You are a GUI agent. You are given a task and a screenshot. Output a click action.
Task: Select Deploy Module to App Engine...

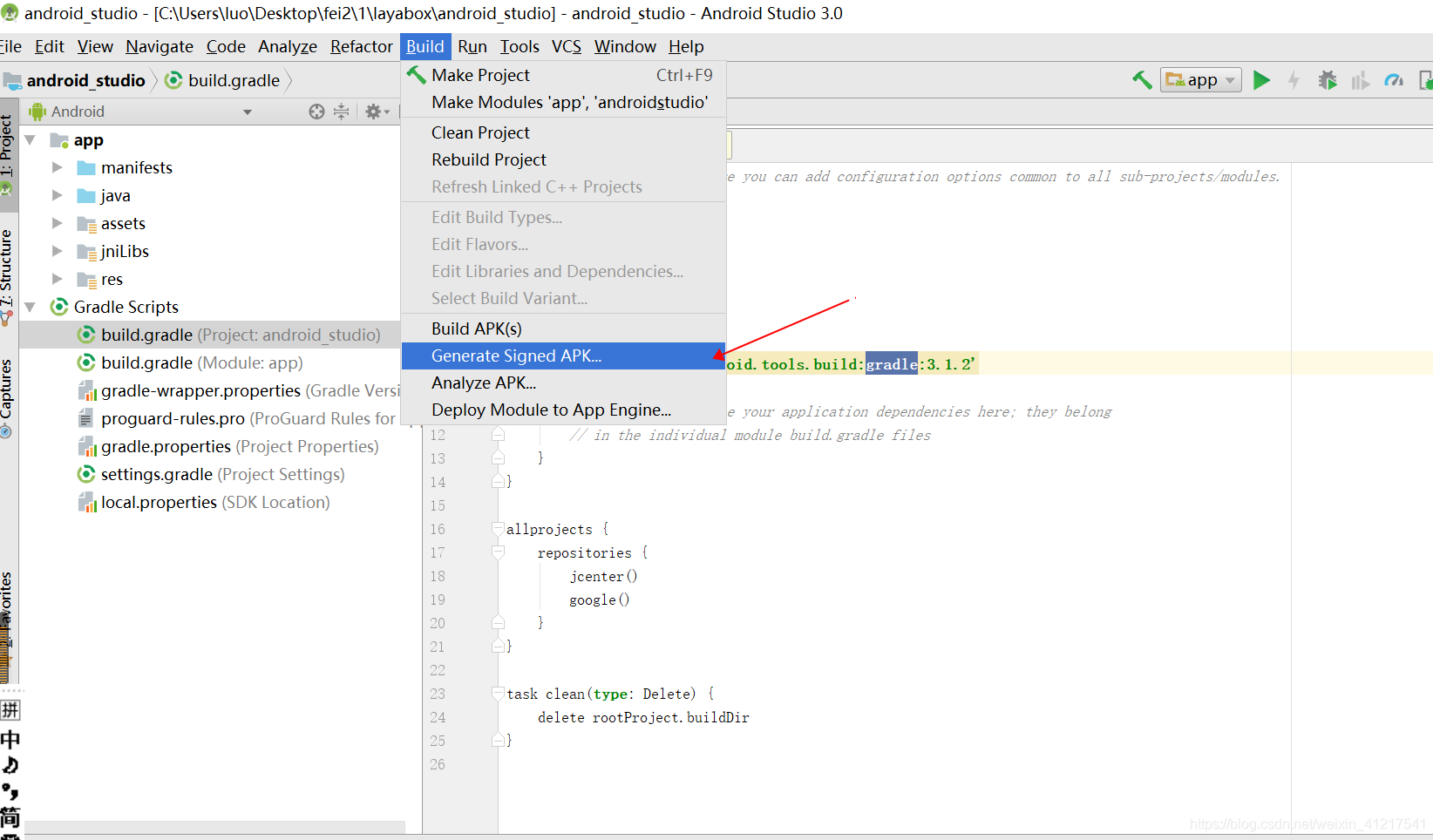click(563, 410)
